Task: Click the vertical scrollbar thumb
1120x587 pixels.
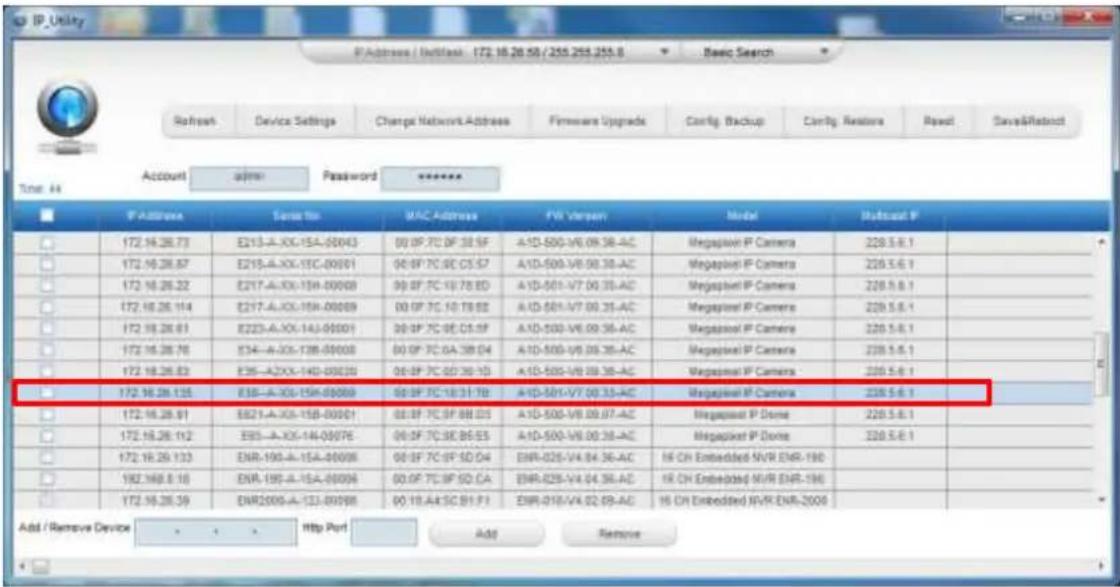Action: coord(1101,364)
